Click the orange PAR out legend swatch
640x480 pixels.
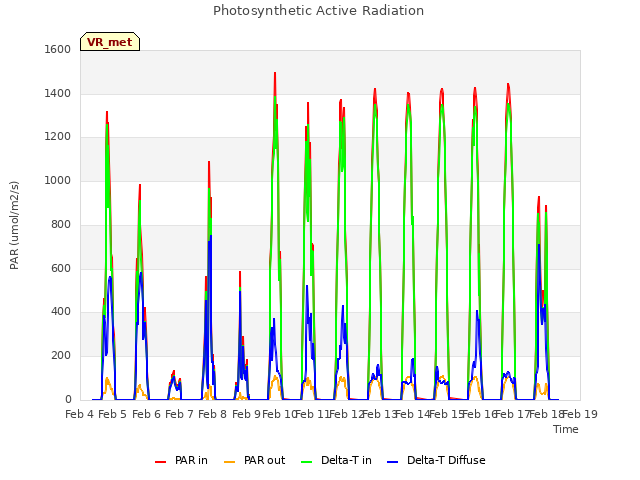230,462
